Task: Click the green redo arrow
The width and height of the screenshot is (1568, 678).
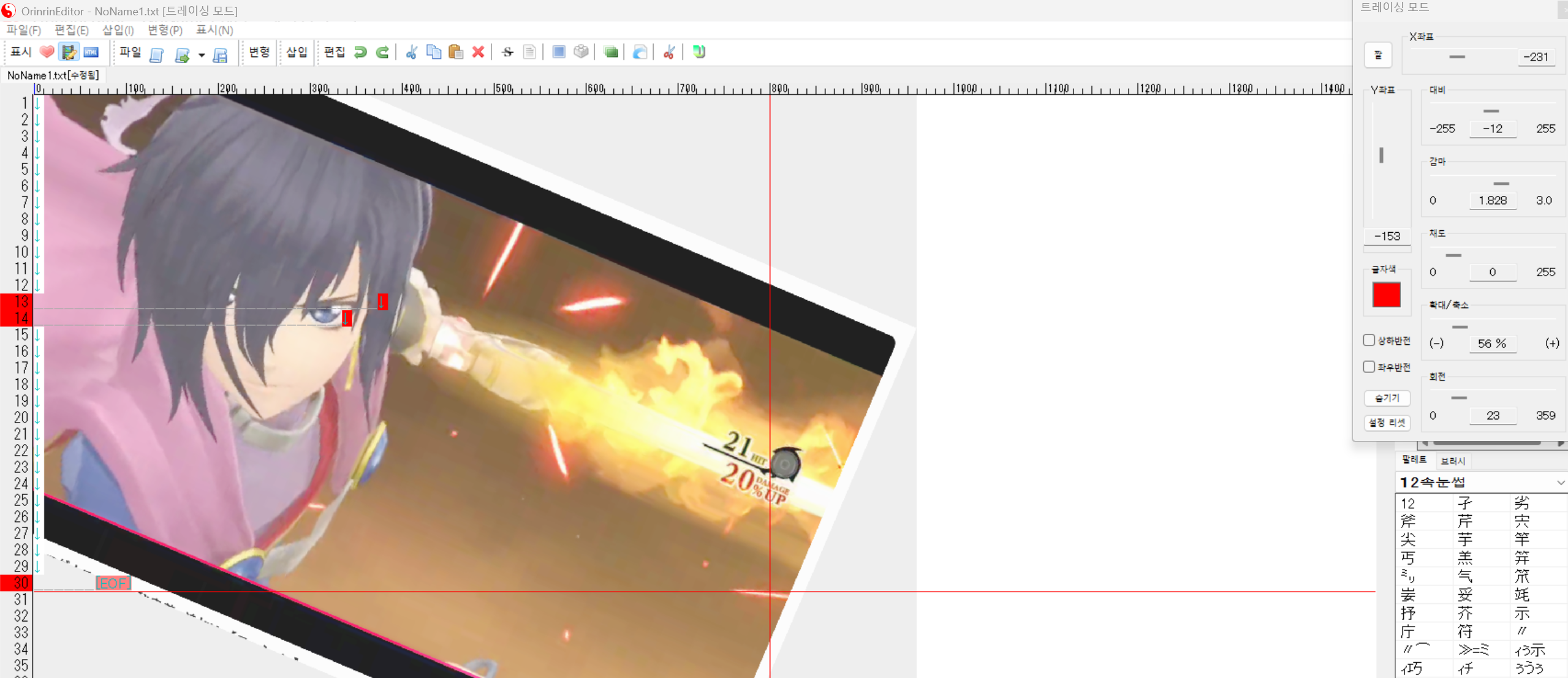Action: [382, 52]
